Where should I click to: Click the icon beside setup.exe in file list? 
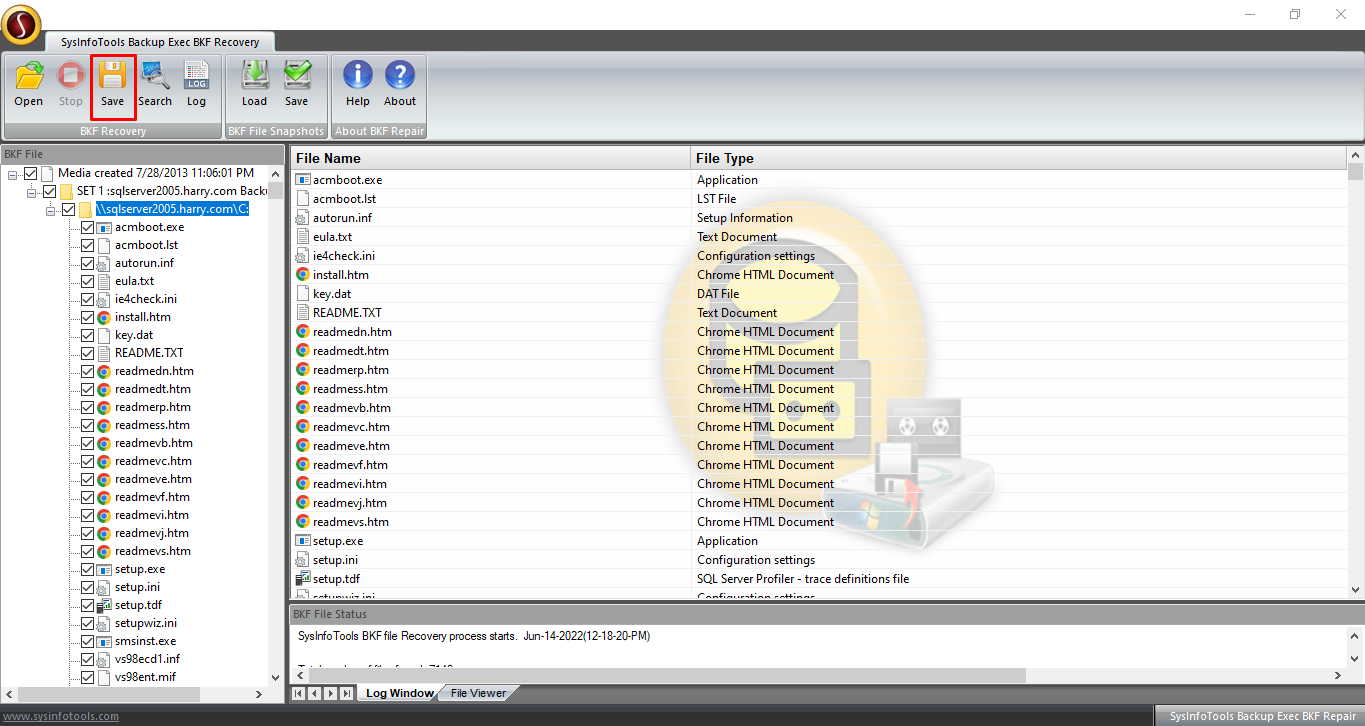[x=303, y=541]
